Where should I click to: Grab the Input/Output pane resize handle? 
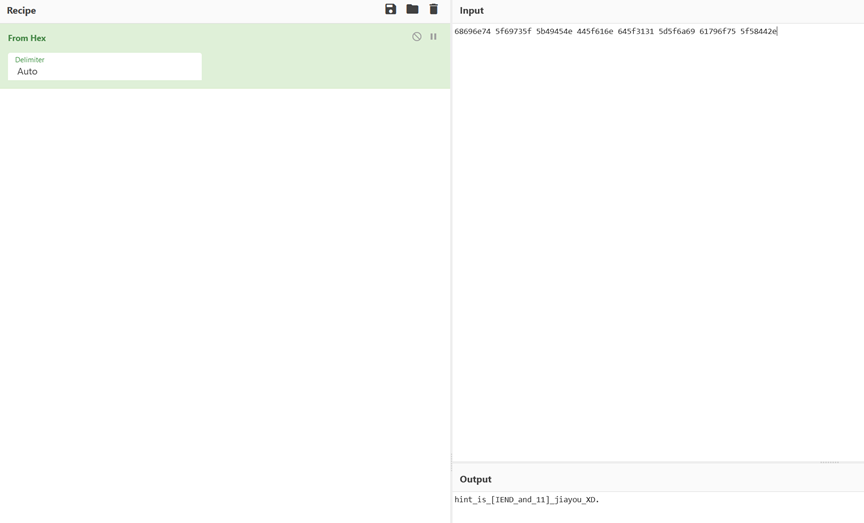[x=829, y=462]
